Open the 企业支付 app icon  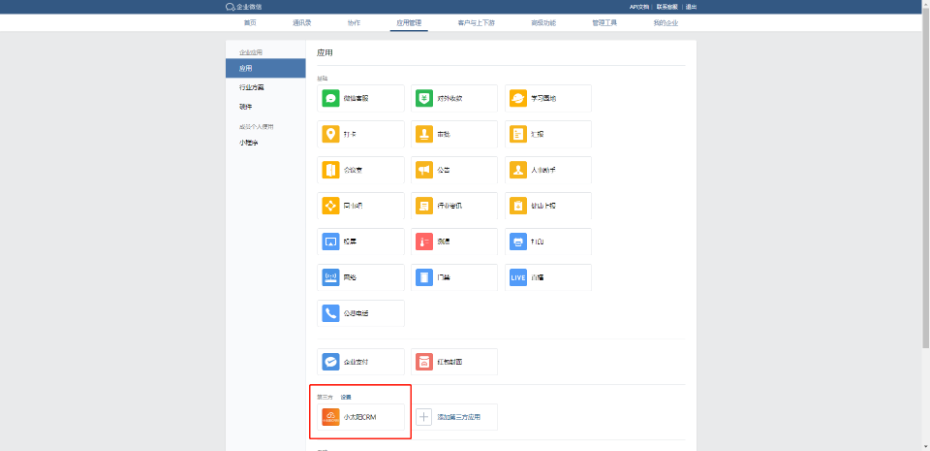tap(331, 362)
